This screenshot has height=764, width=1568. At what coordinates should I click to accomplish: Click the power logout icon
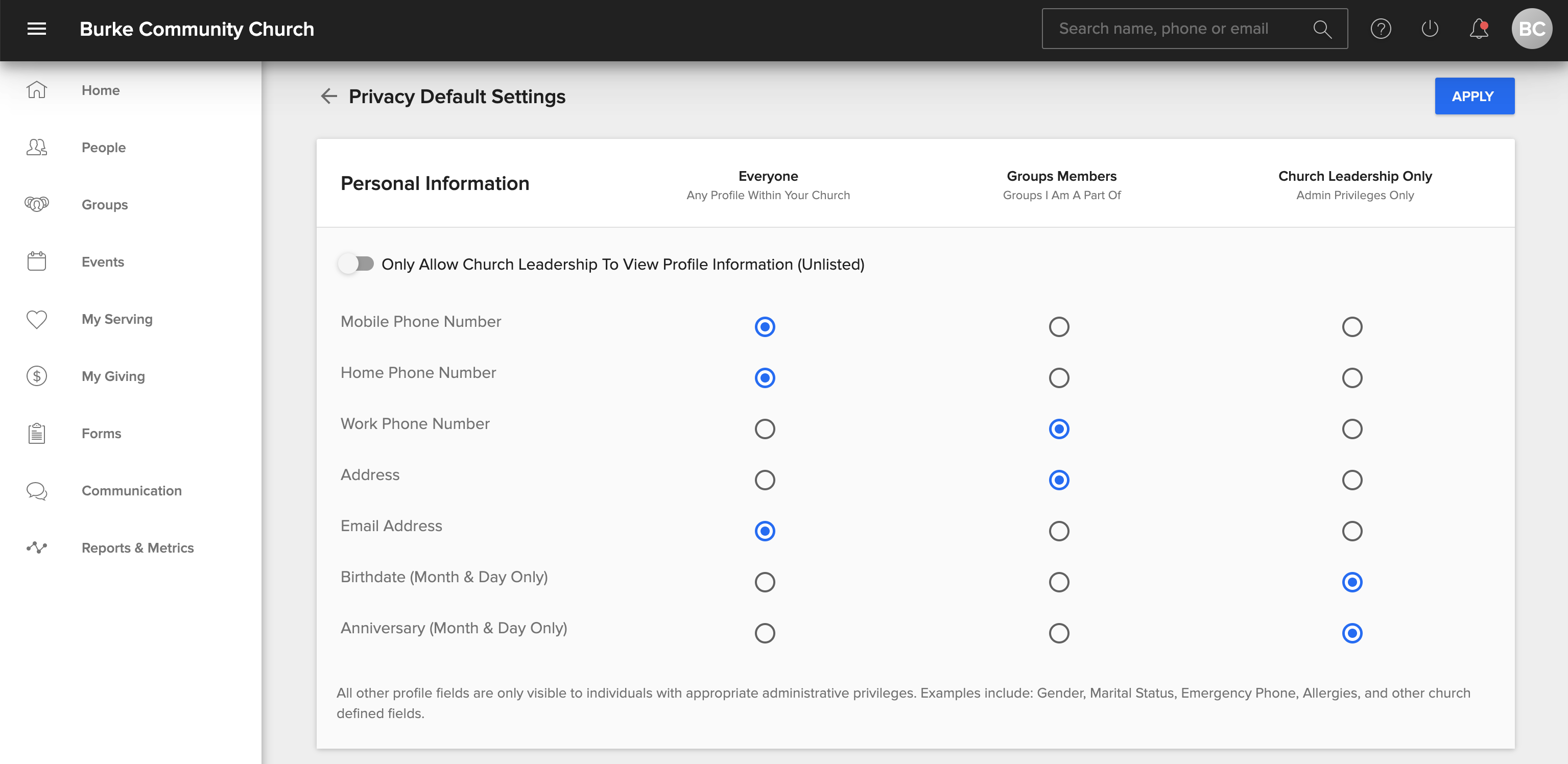tap(1429, 29)
